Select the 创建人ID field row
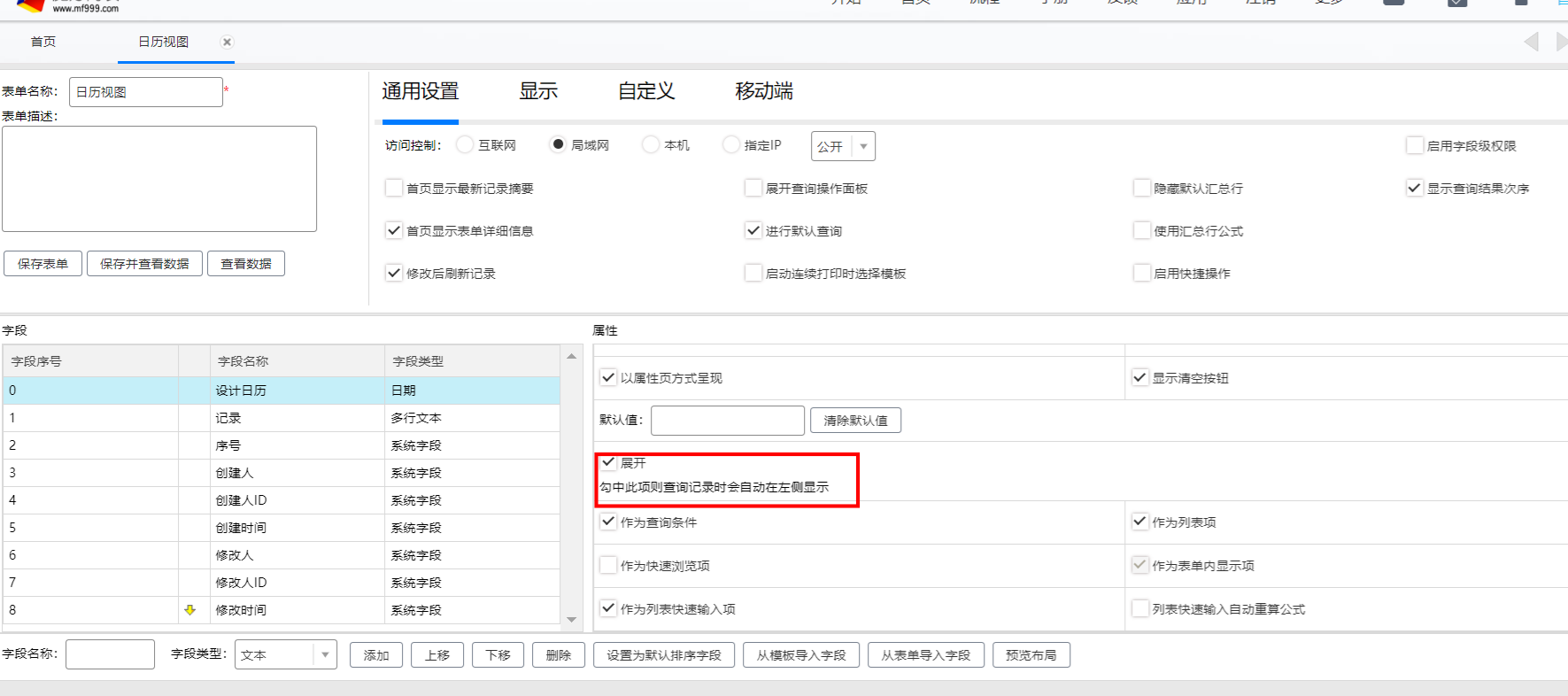Screen dimensions: 1568x696 pos(282,500)
